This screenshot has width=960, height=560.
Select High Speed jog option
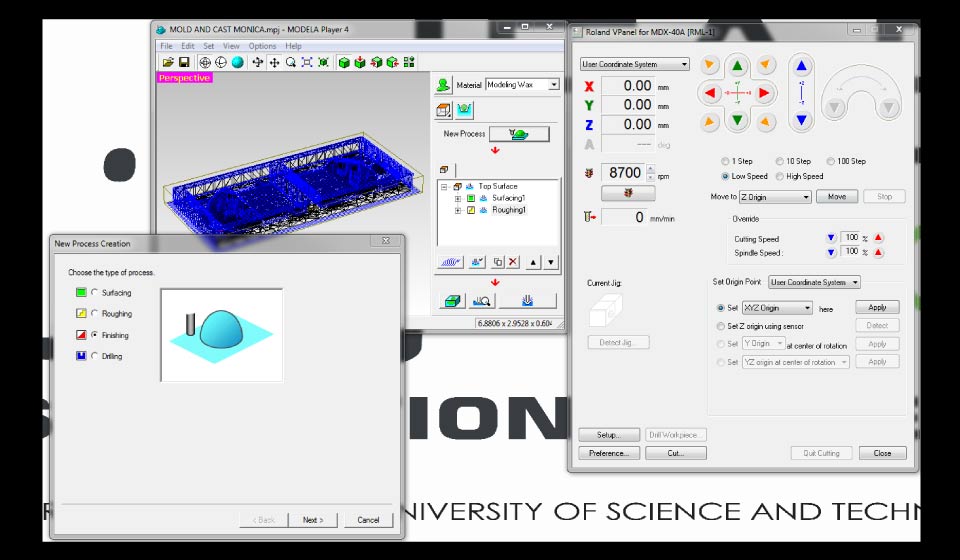click(x=779, y=176)
